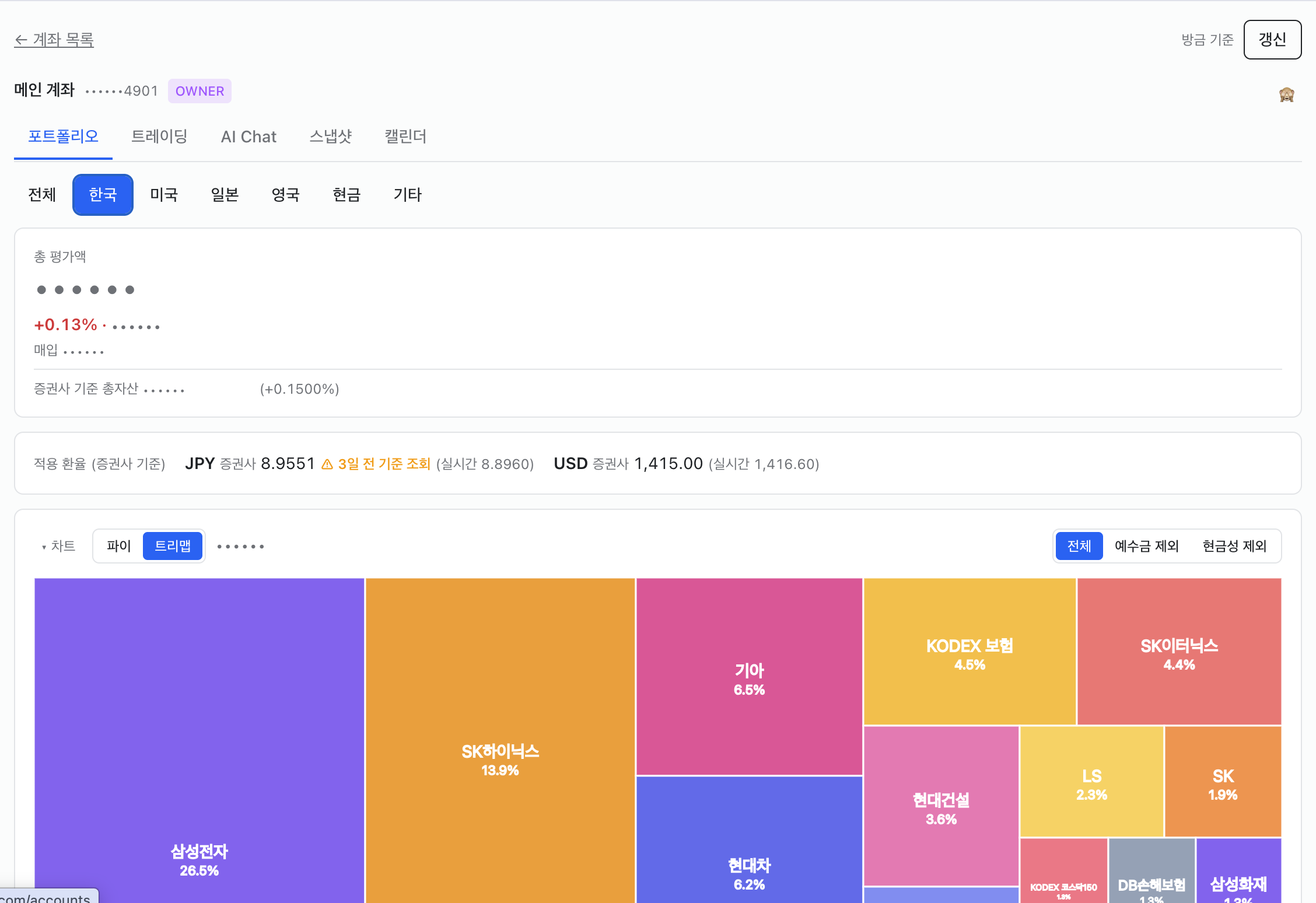
Task: Click the DB손해보험 treemap block
Action: (x=1151, y=871)
